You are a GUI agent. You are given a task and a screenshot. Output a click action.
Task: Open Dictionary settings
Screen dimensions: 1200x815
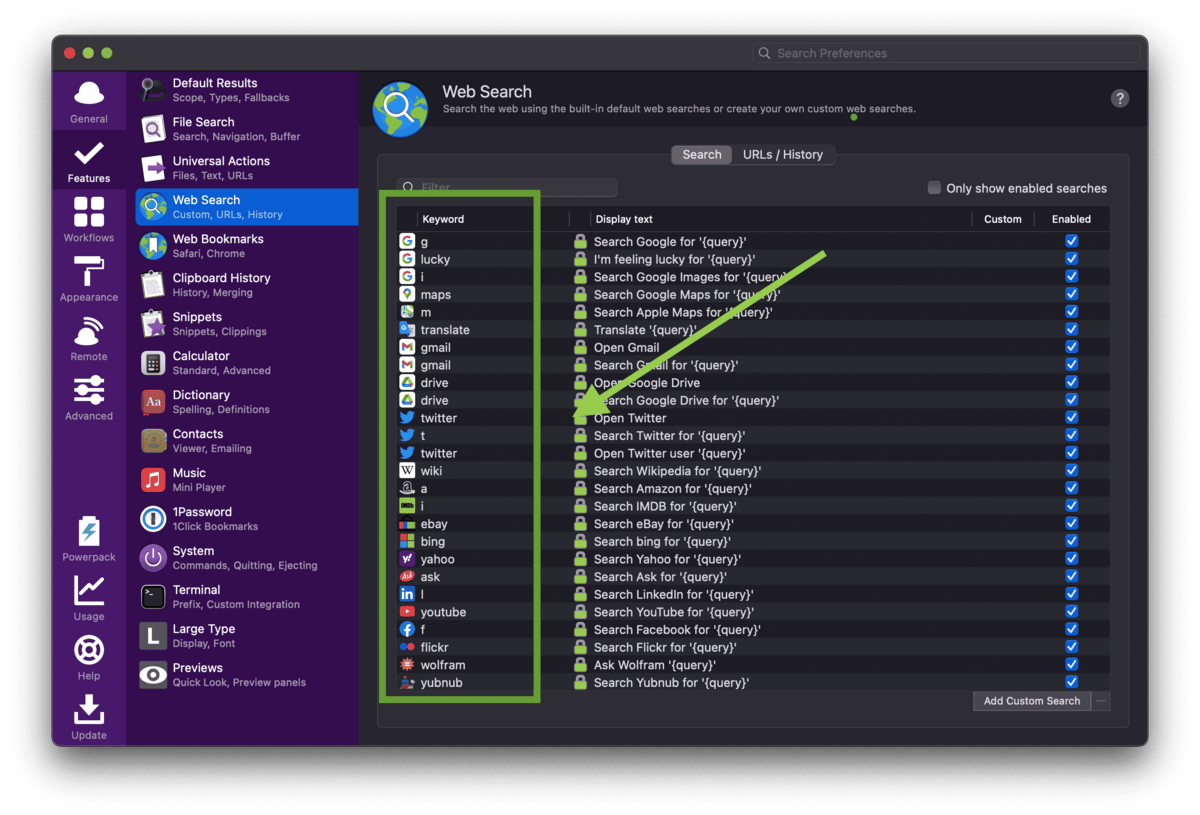(x=247, y=402)
